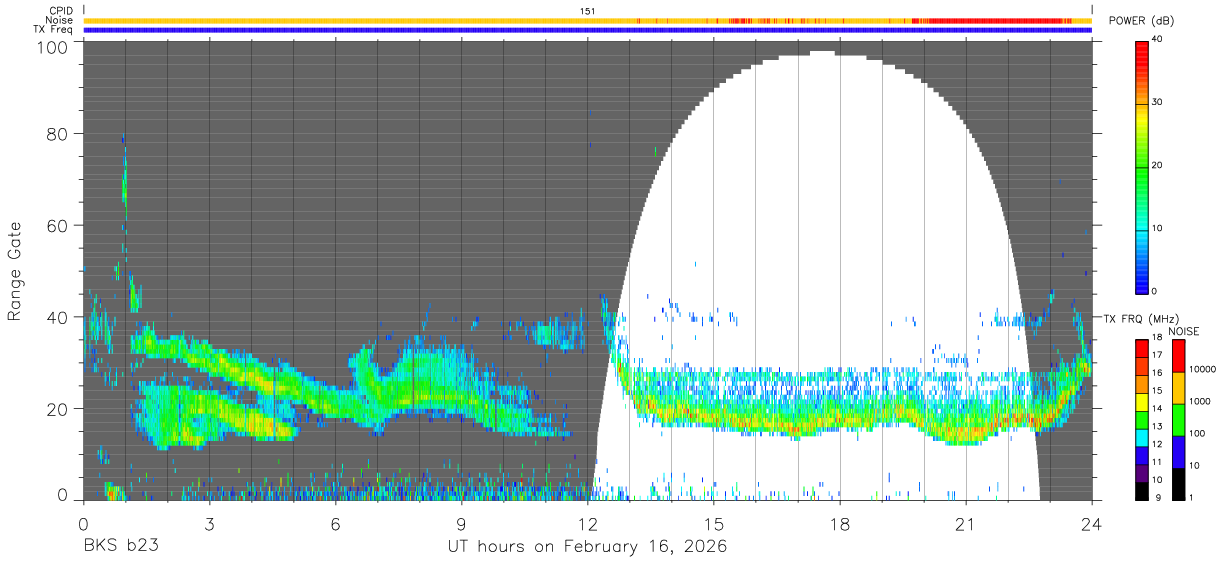Click the blue TX Freq strip at top

pyautogui.click(x=587, y=29)
